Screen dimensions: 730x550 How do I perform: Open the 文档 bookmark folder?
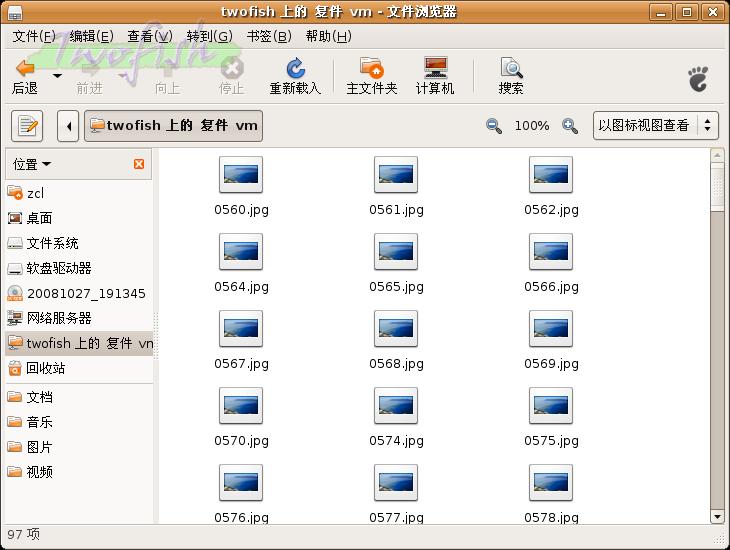79,397
